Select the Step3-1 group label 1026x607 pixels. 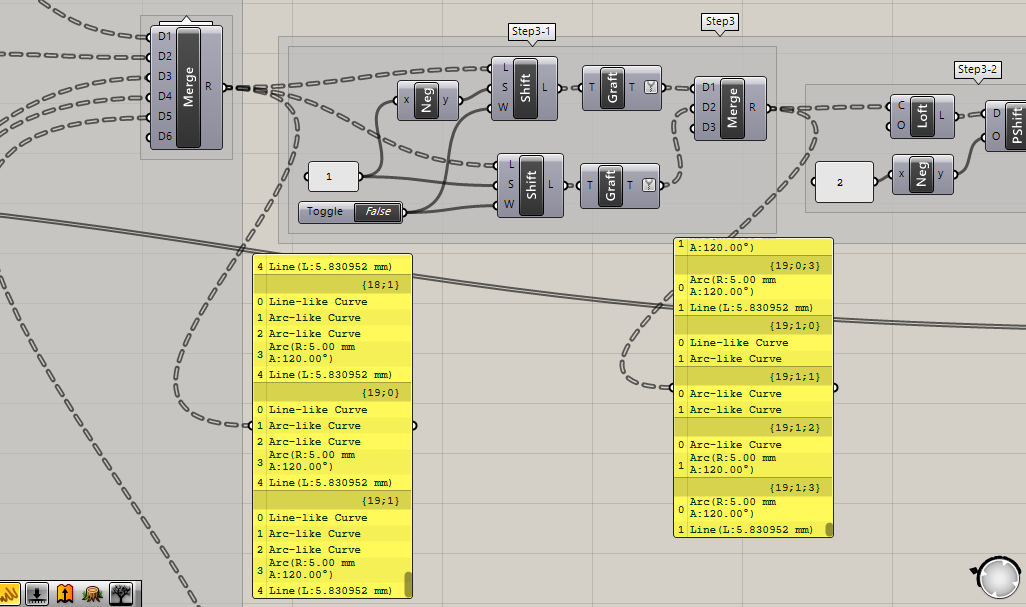pyautogui.click(x=532, y=32)
